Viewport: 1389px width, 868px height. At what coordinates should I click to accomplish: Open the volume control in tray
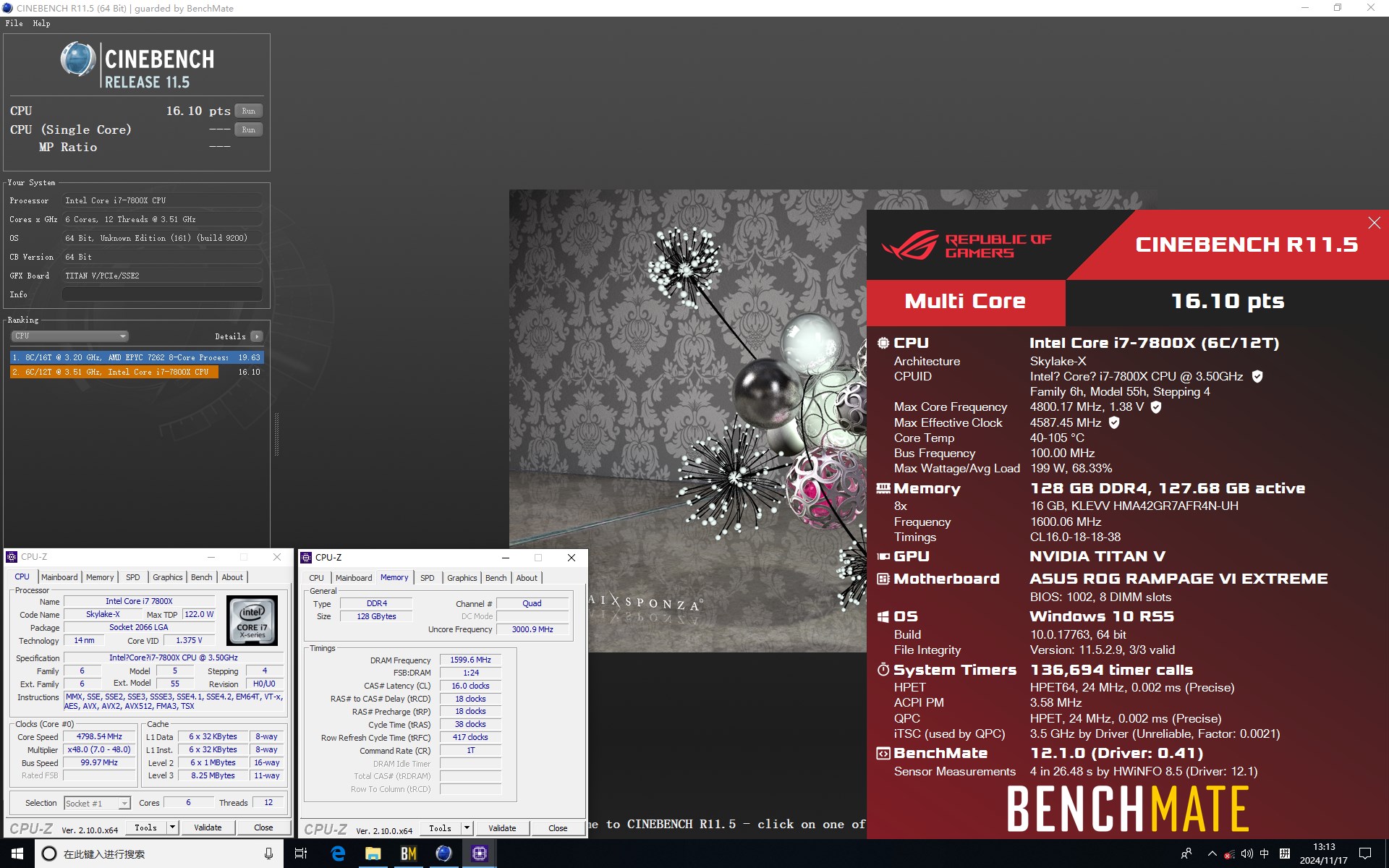tap(1246, 854)
